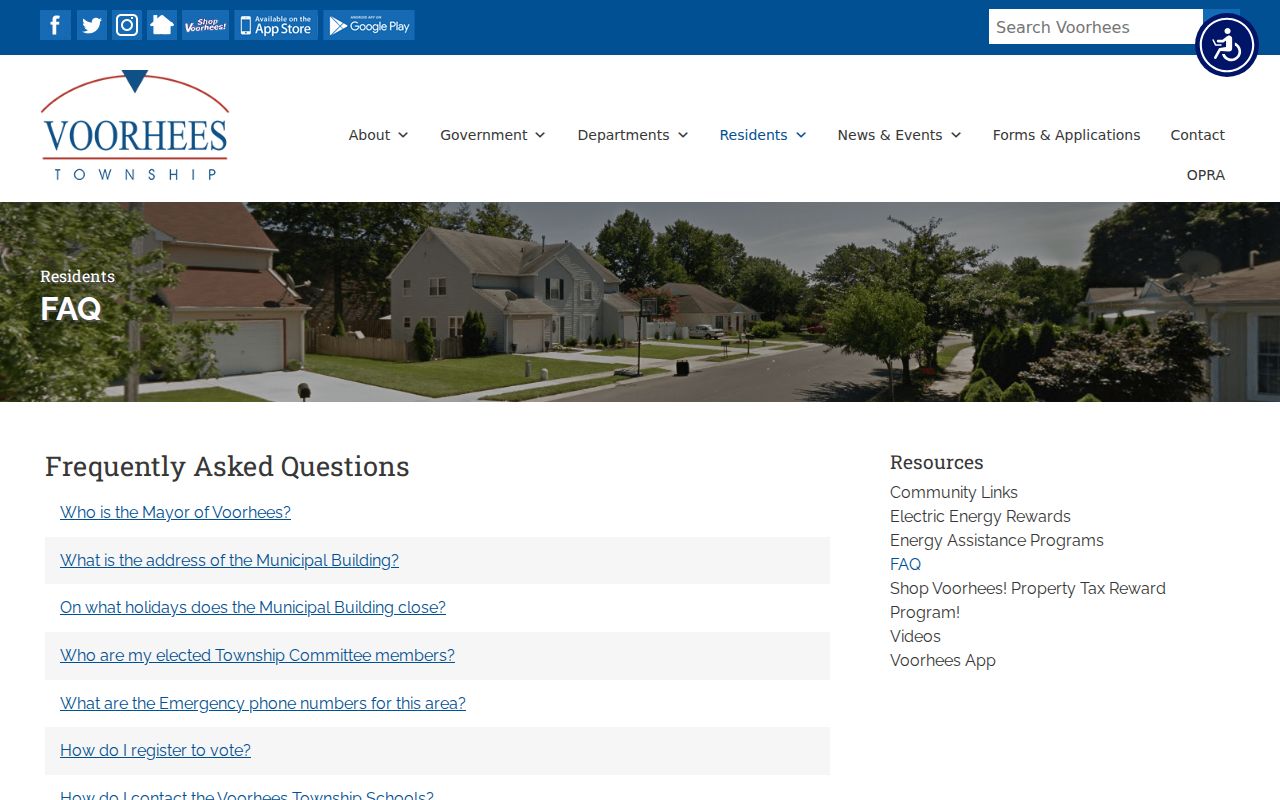Open the App Store download badge
The width and height of the screenshot is (1280, 800).
click(276, 25)
